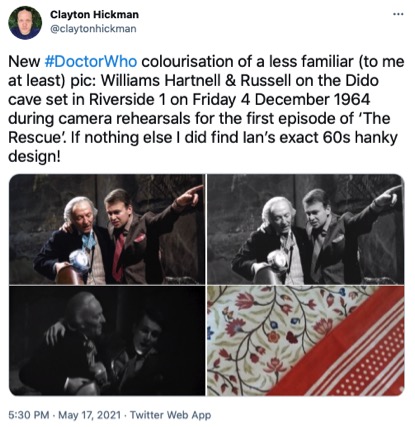This screenshot has height=427, width=415.
Task: Follow the #DoctorWho hashtag link
Action: (90, 62)
